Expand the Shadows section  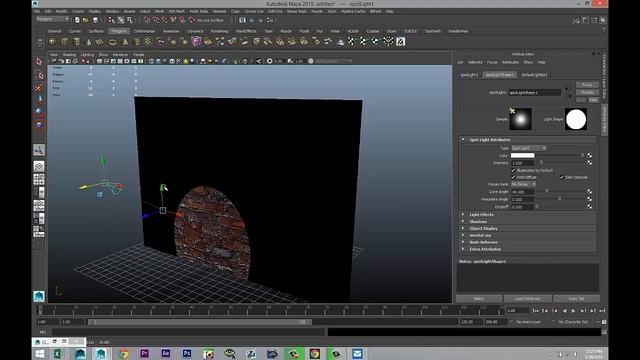[463, 222]
